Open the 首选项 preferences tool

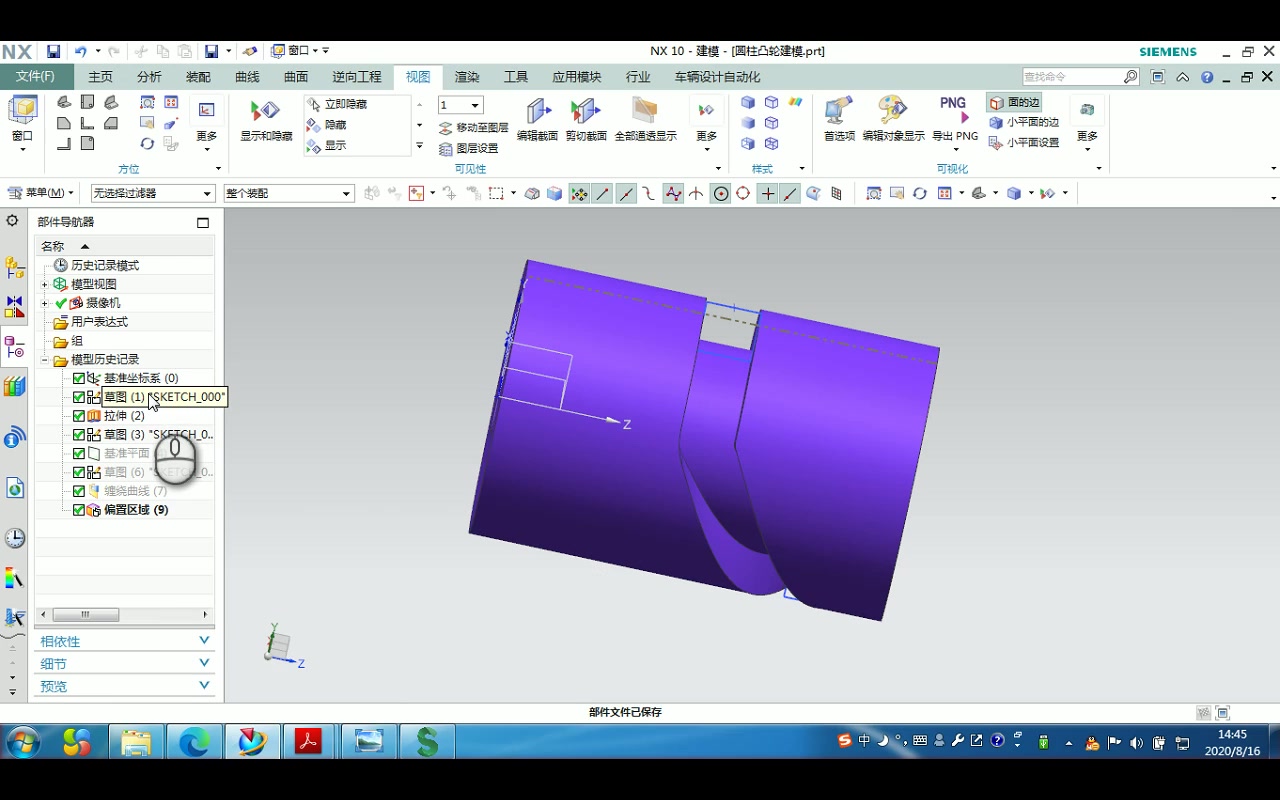point(839,120)
